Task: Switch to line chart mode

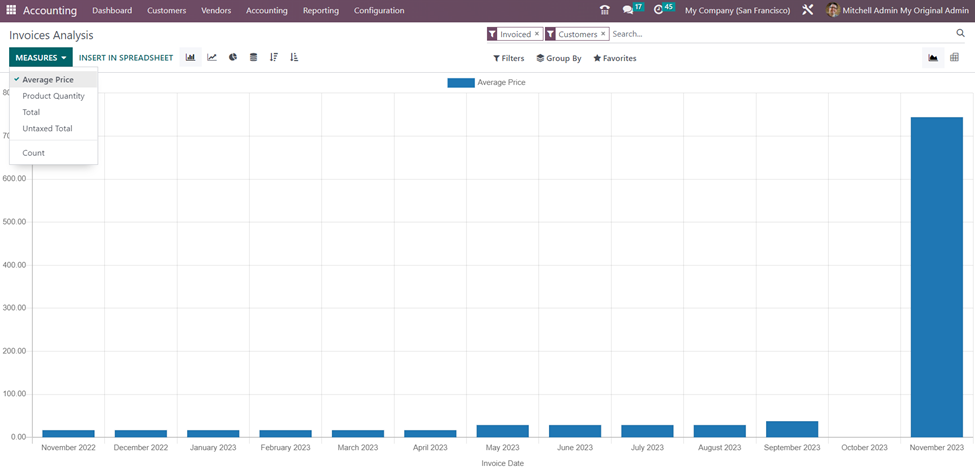Action: [212, 58]
